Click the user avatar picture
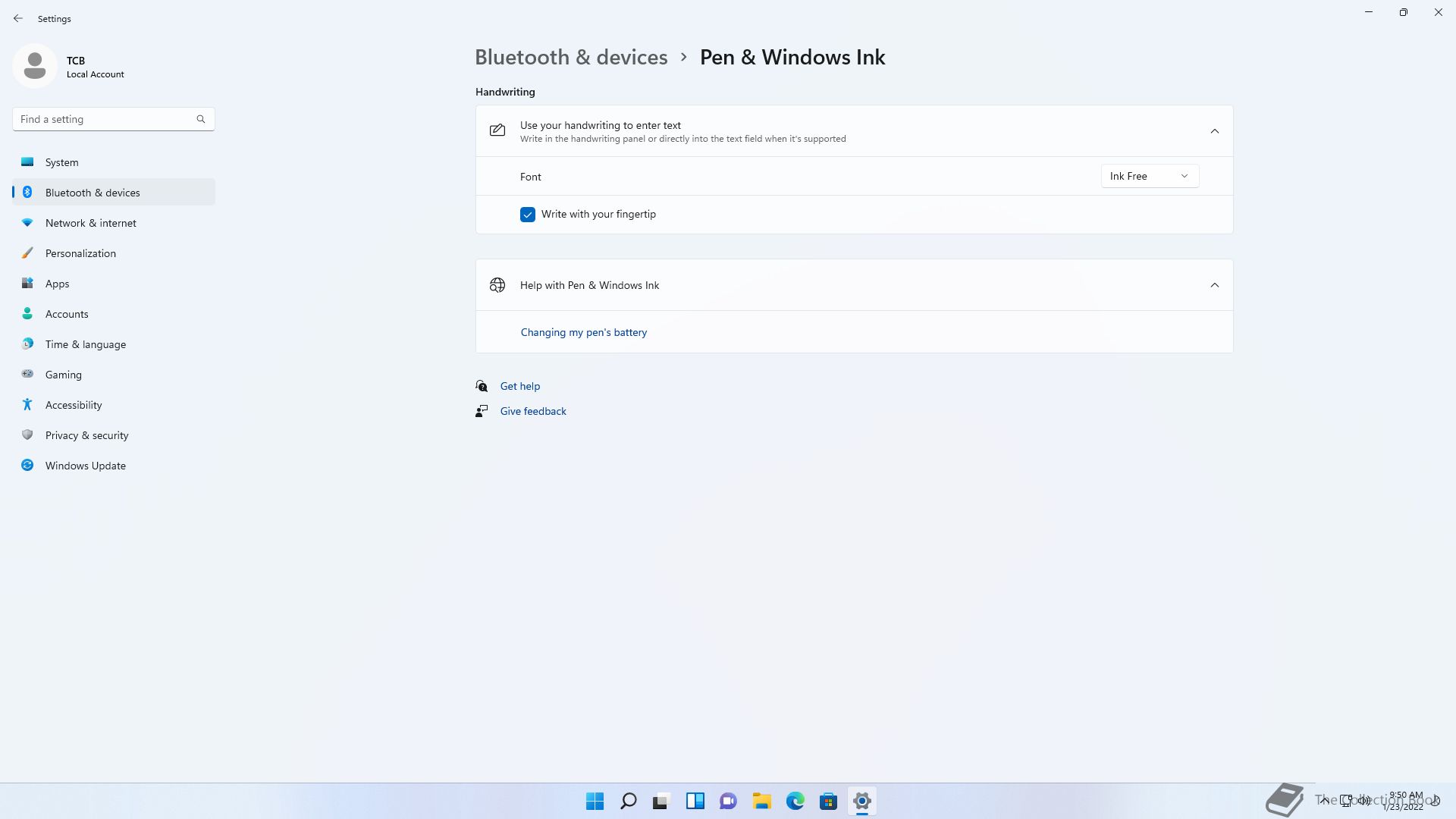 coord(35,66)
